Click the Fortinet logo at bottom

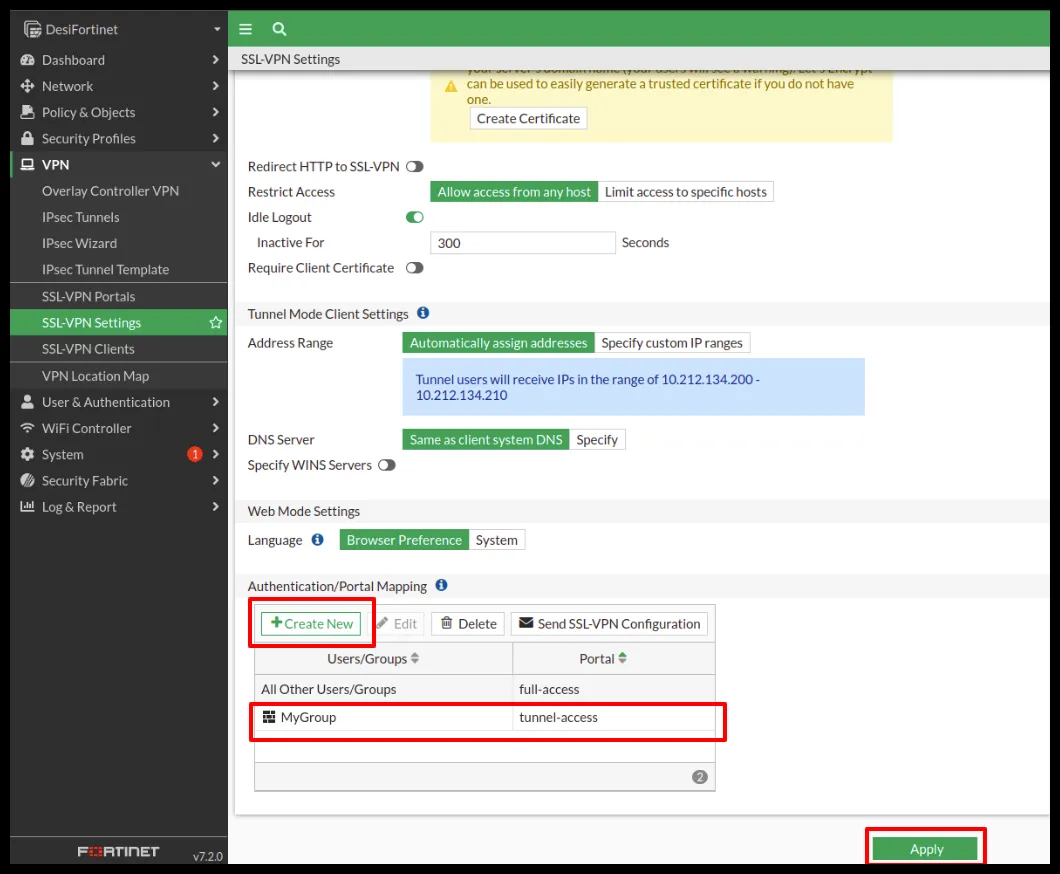tap(118, 852)
